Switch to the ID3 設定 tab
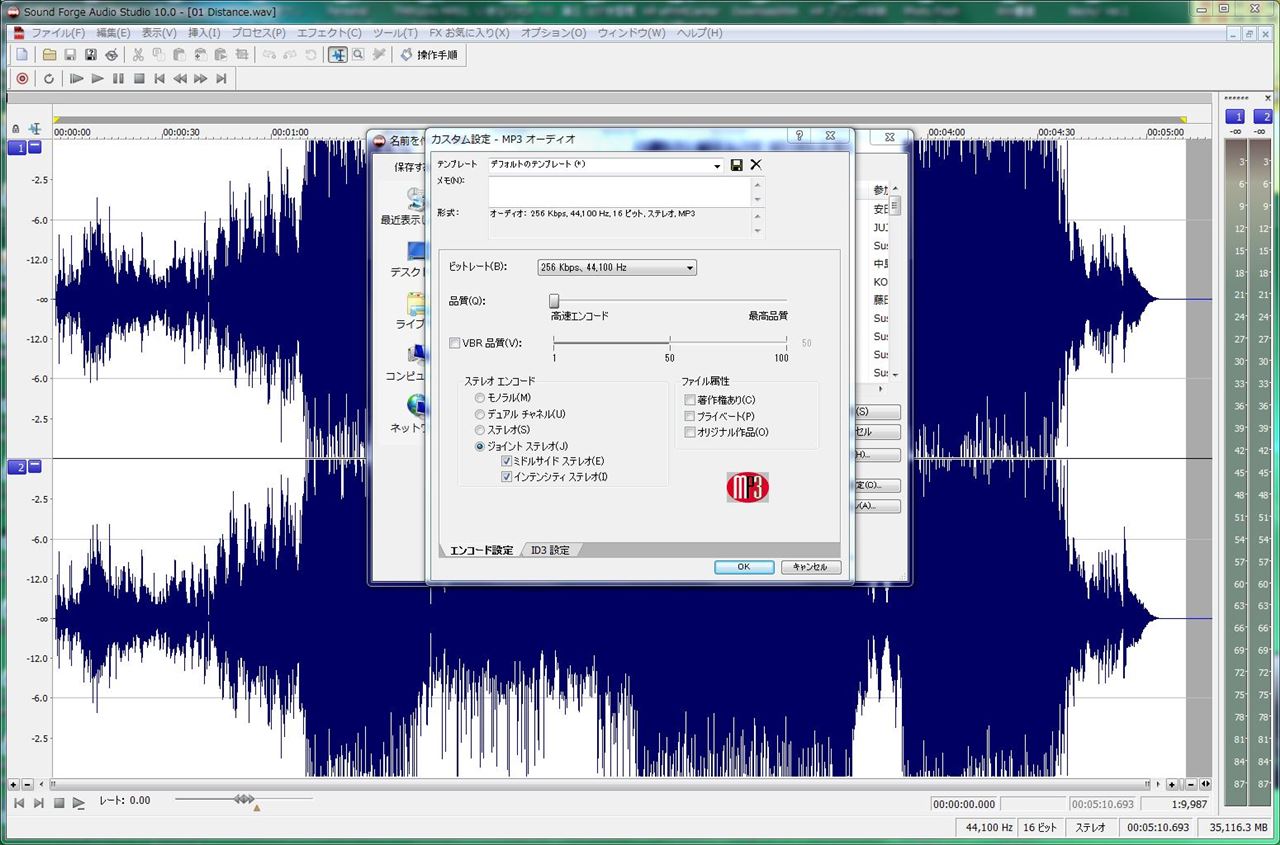The image size is (1280, 845). pyautogui.click(x=550, y=550)
